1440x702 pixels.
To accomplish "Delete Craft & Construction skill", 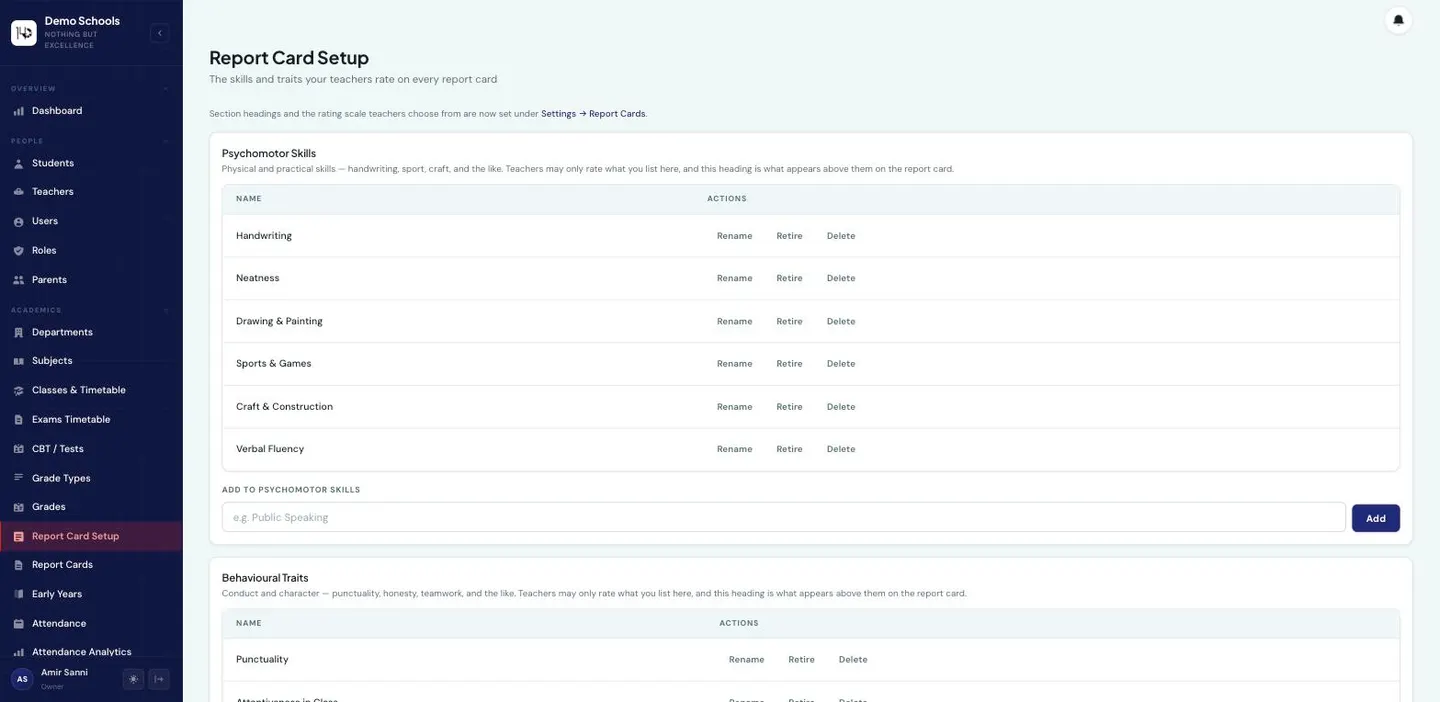I will (841, 407).
